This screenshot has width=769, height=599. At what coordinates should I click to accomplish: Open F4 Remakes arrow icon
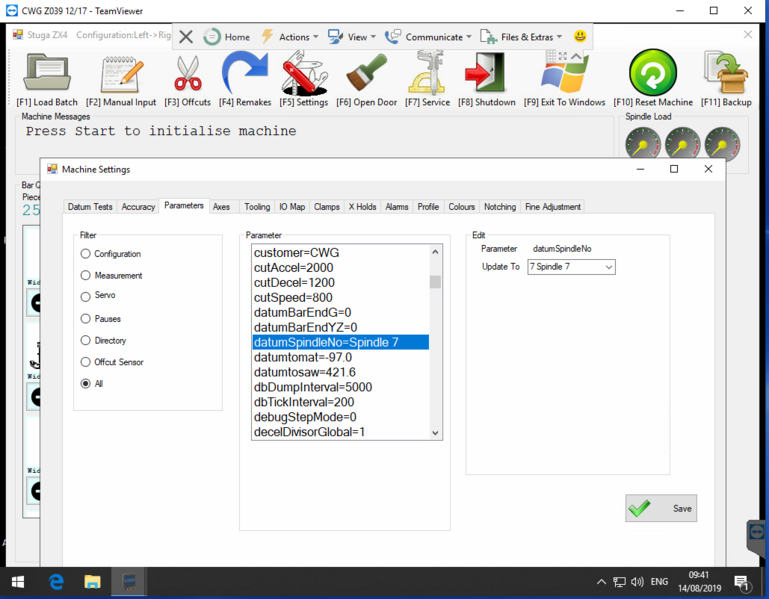pyautogui.click(x=245, y=73)
